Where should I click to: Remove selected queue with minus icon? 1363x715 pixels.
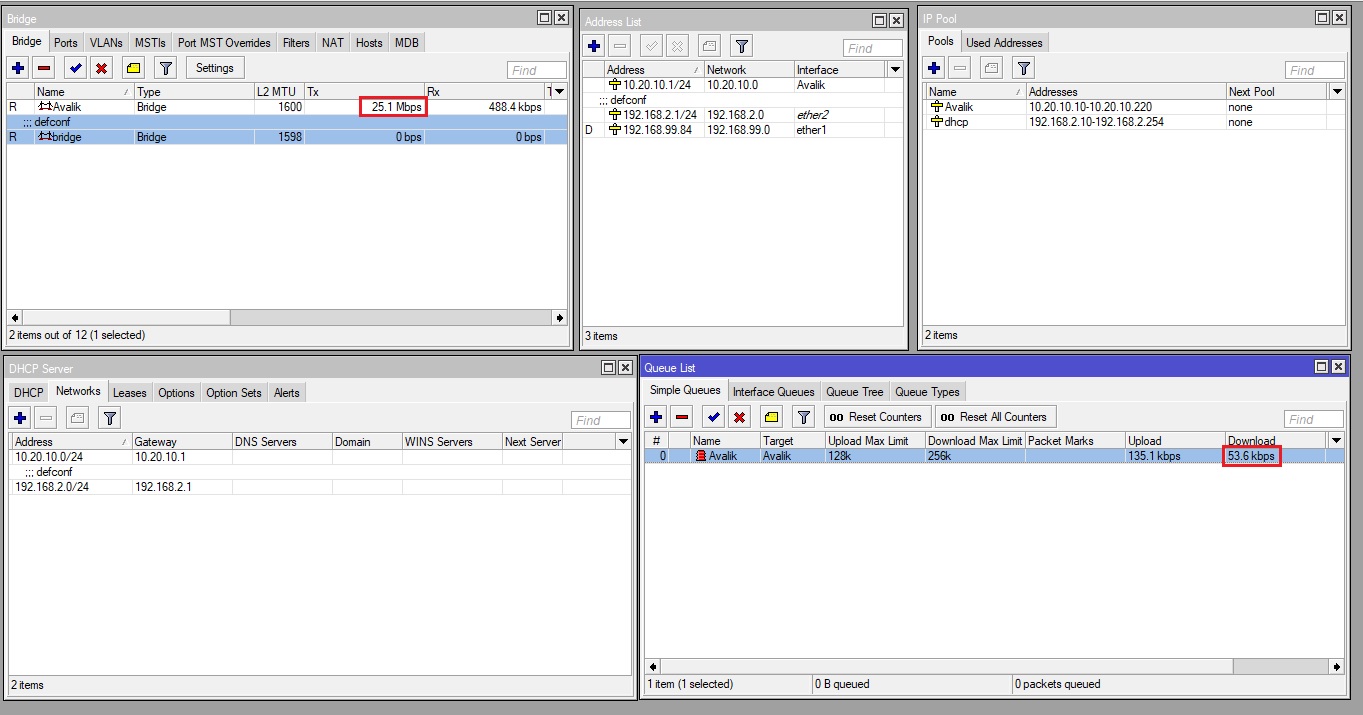pos(682,417)
